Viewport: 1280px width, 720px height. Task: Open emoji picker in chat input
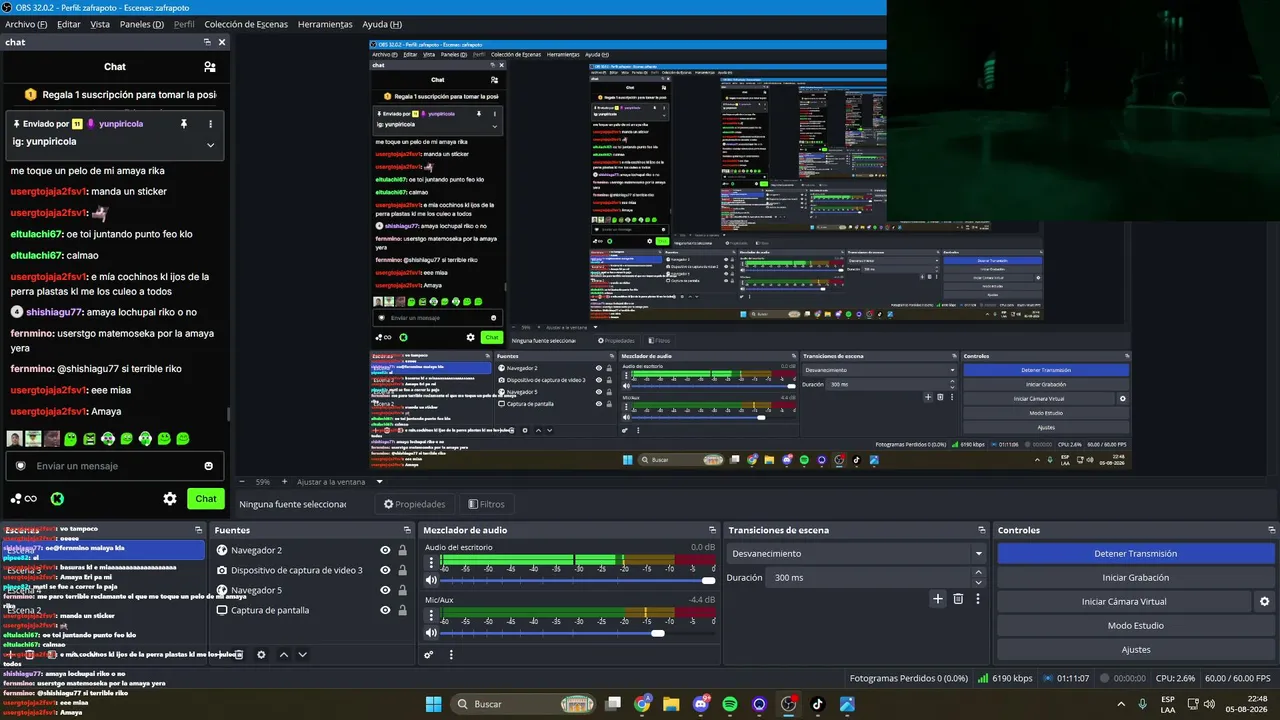point(208,466)
